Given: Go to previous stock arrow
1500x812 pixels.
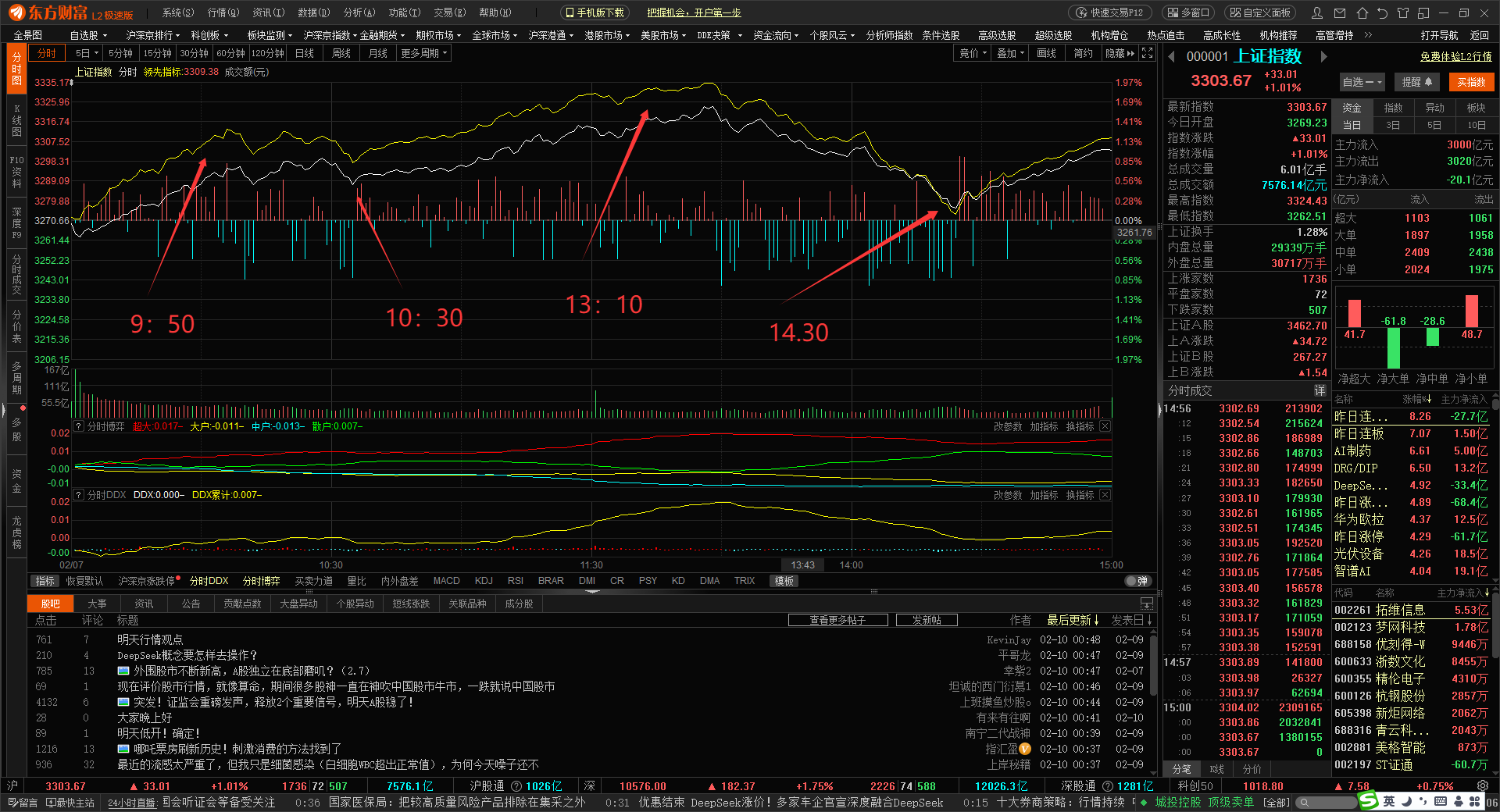Looking at the screenshot, I should pos(1171,56).
